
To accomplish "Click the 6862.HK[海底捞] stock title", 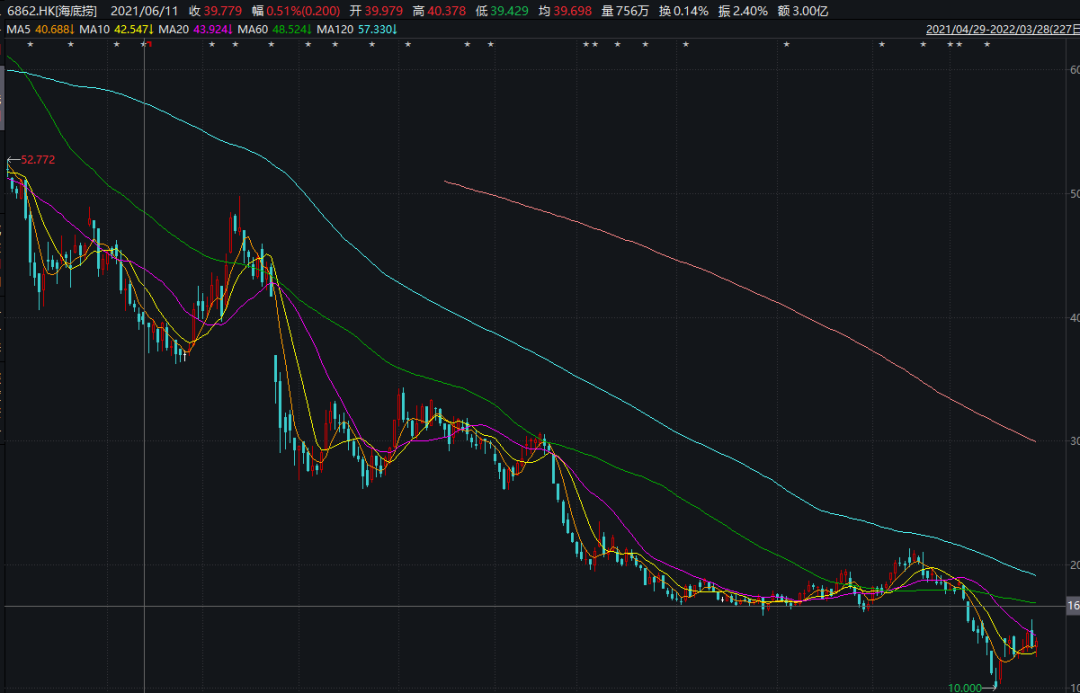I will pyautogui.click(x=52, y=11).
